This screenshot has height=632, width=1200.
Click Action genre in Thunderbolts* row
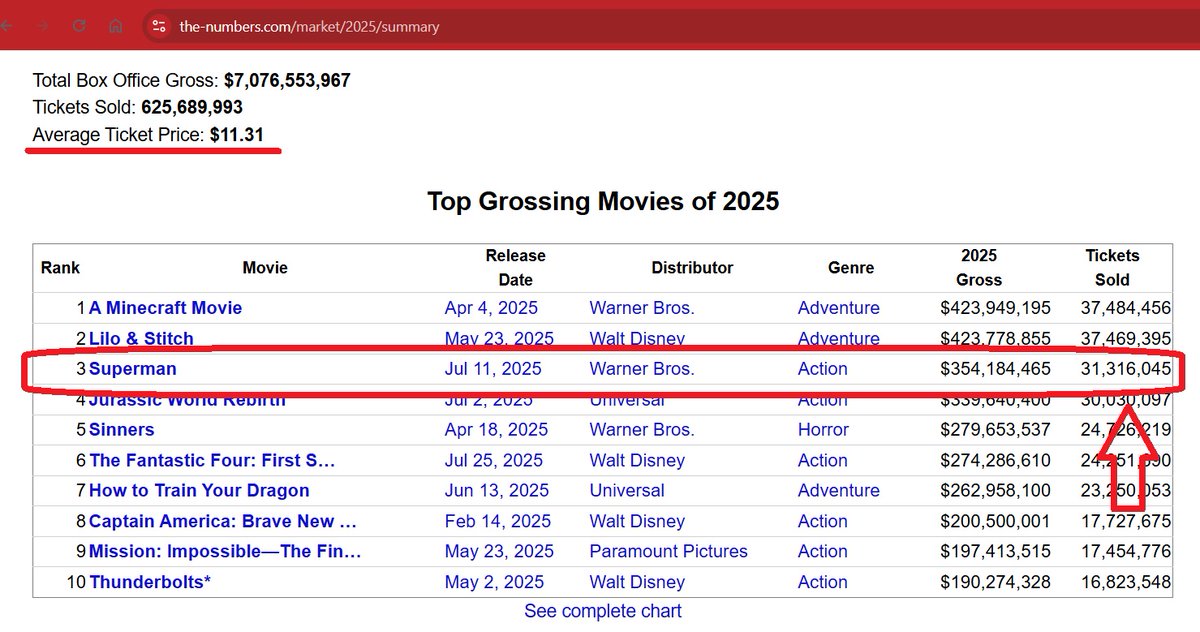coord(823,582)
